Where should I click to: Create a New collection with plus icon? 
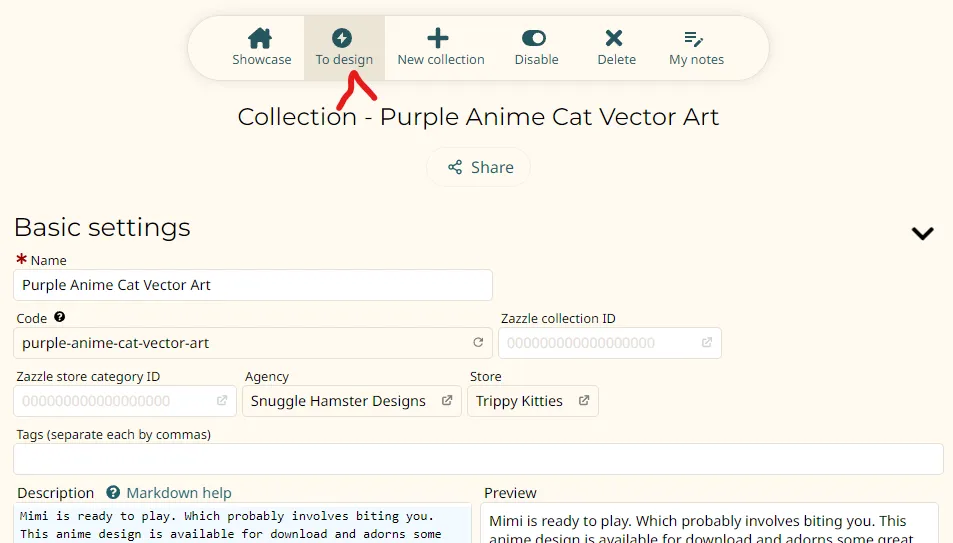(438, 38)
